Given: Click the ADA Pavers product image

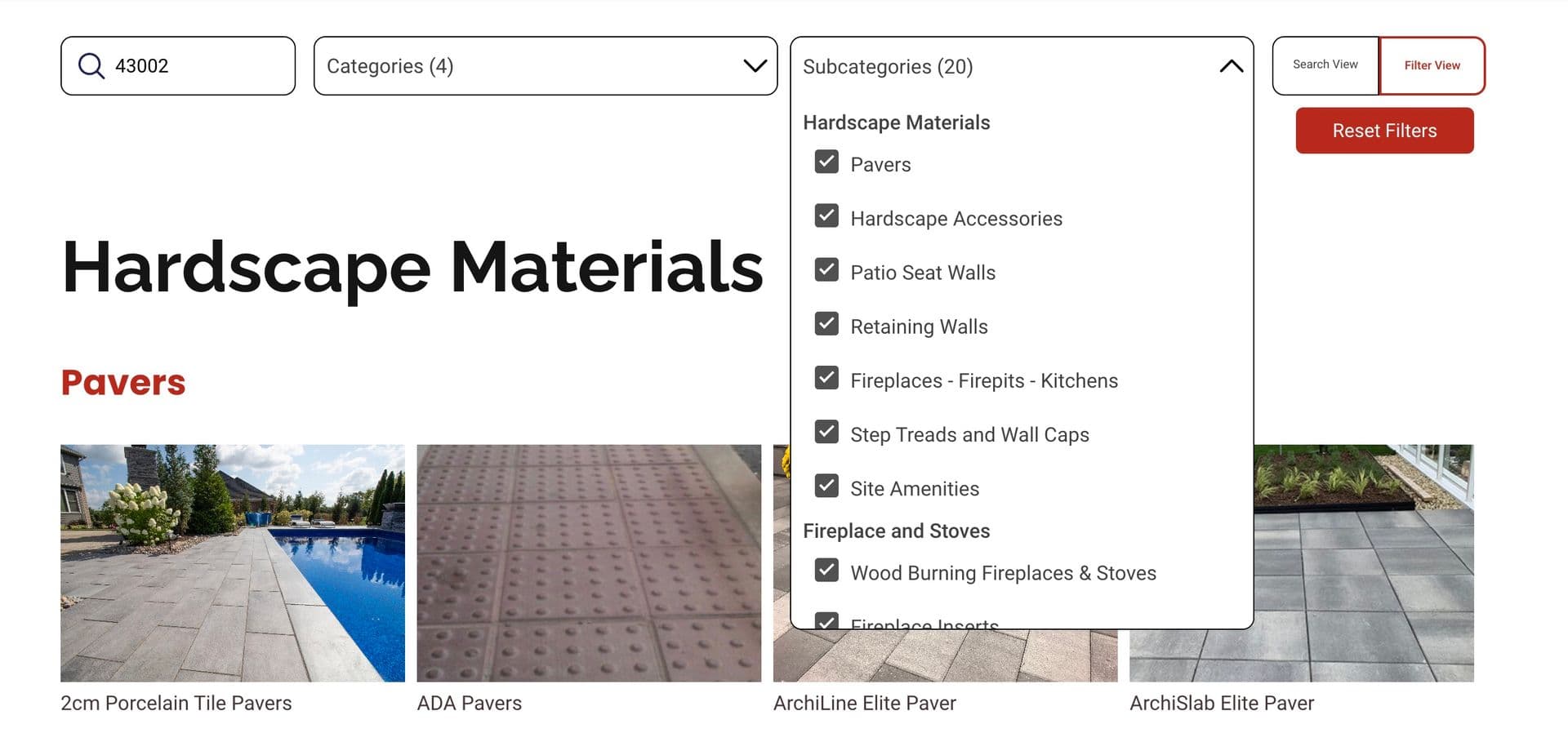Looking at the screenshot, I should 588,562.
